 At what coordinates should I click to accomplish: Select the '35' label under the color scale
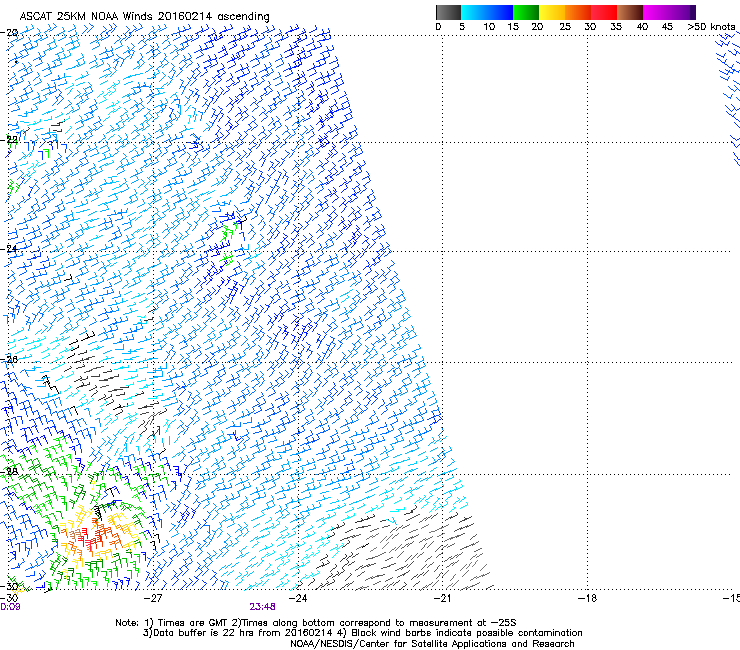click(x=616, y=26)
